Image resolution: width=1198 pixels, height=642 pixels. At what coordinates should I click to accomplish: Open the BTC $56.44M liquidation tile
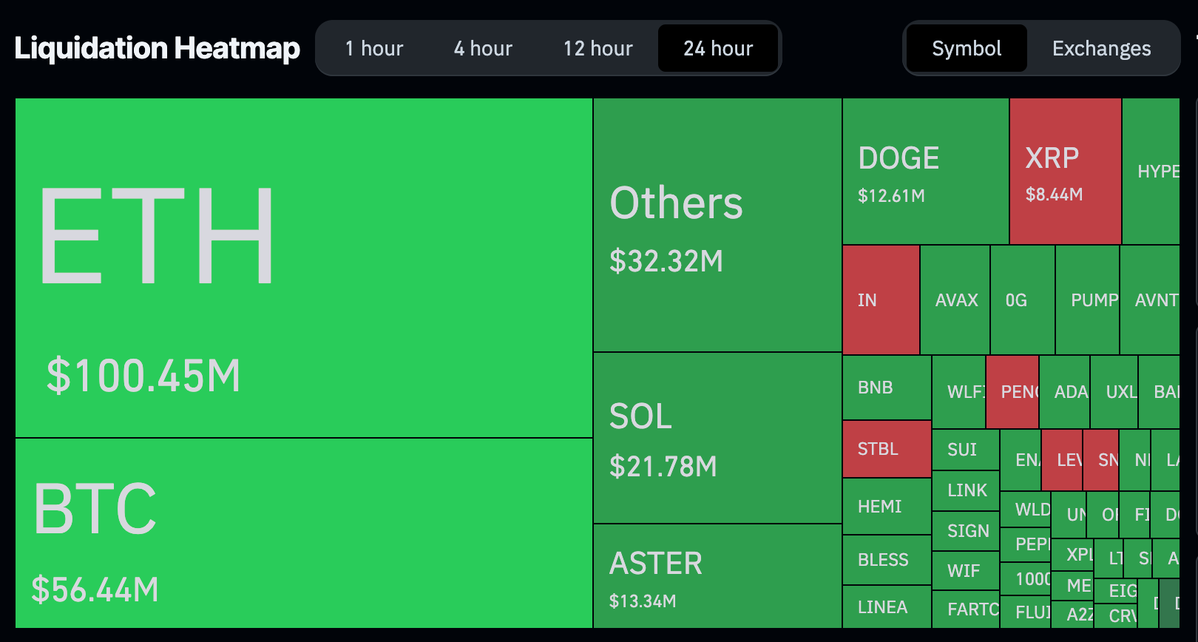(x=303, y=533)
